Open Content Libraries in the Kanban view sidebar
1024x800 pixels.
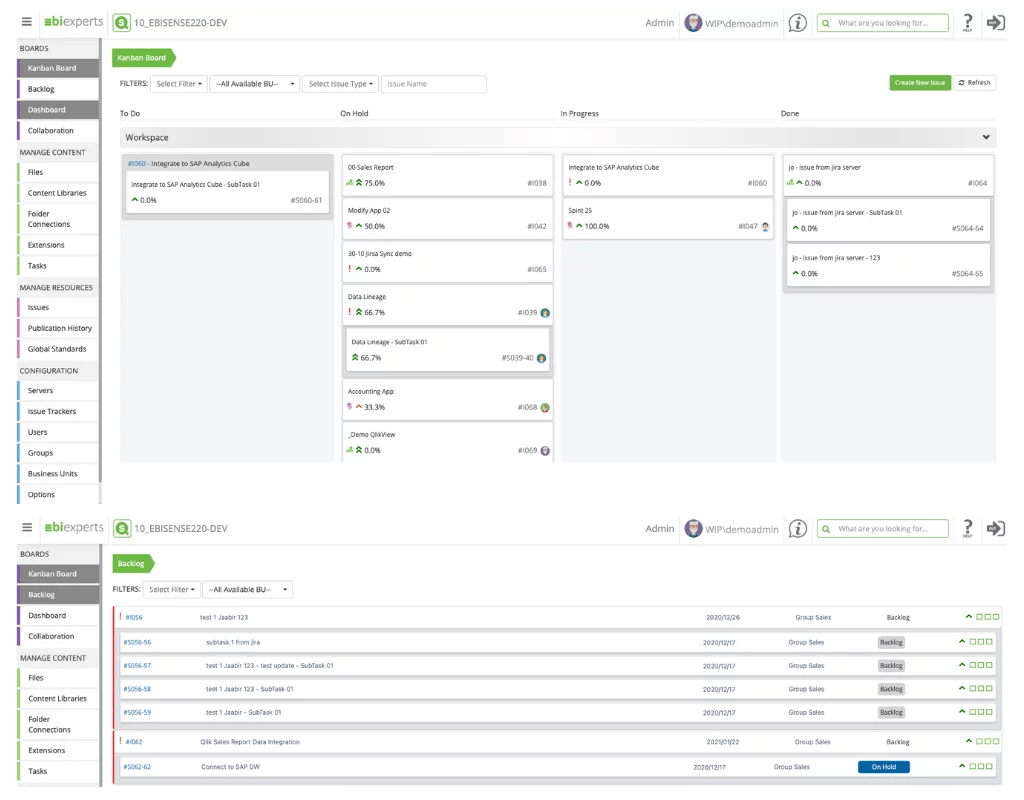(58, 193)
